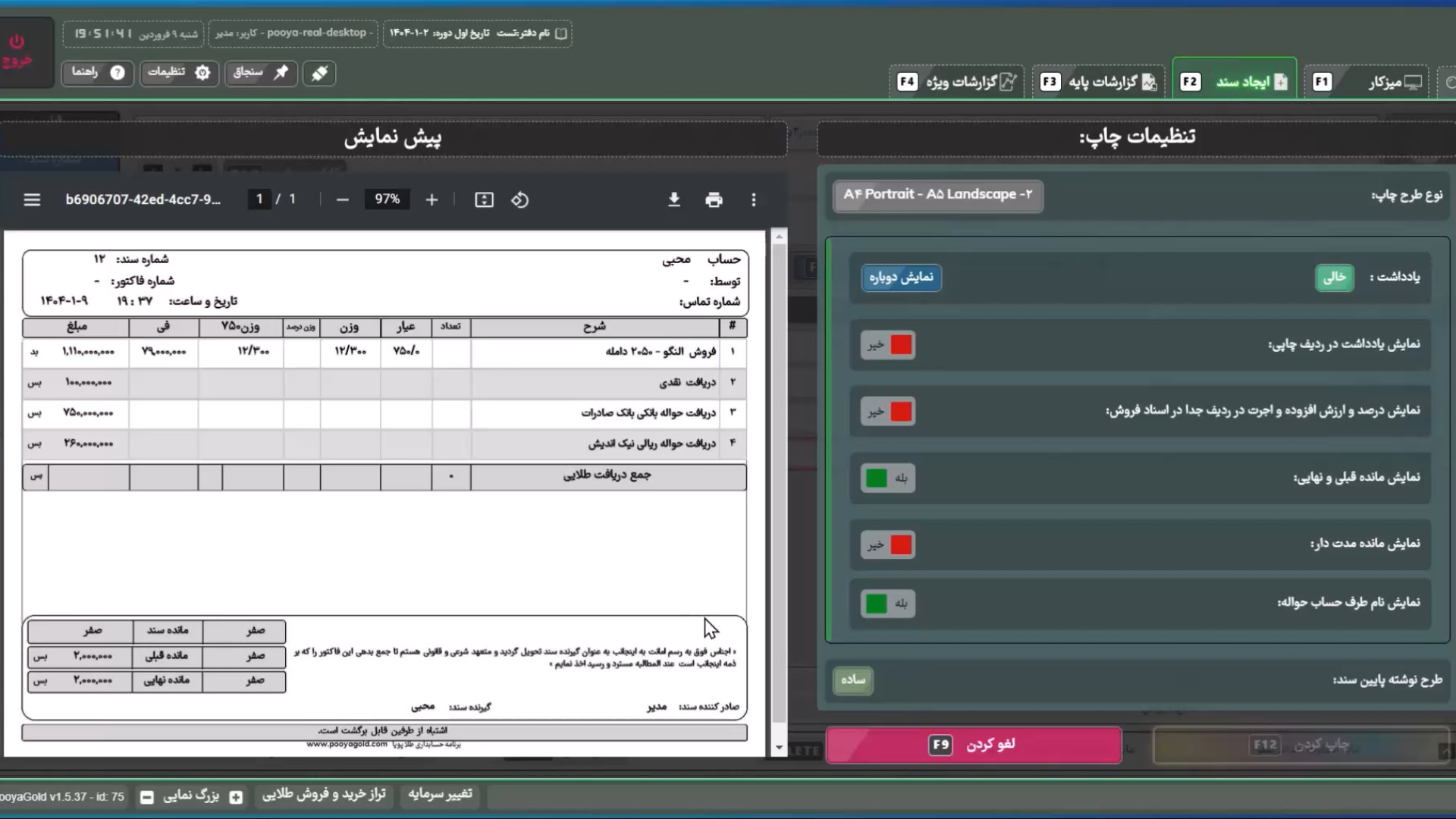Click جمع دریافت طلایی summary row
This screenshot has width=1456, height=819.
click(x=384, y=477)
